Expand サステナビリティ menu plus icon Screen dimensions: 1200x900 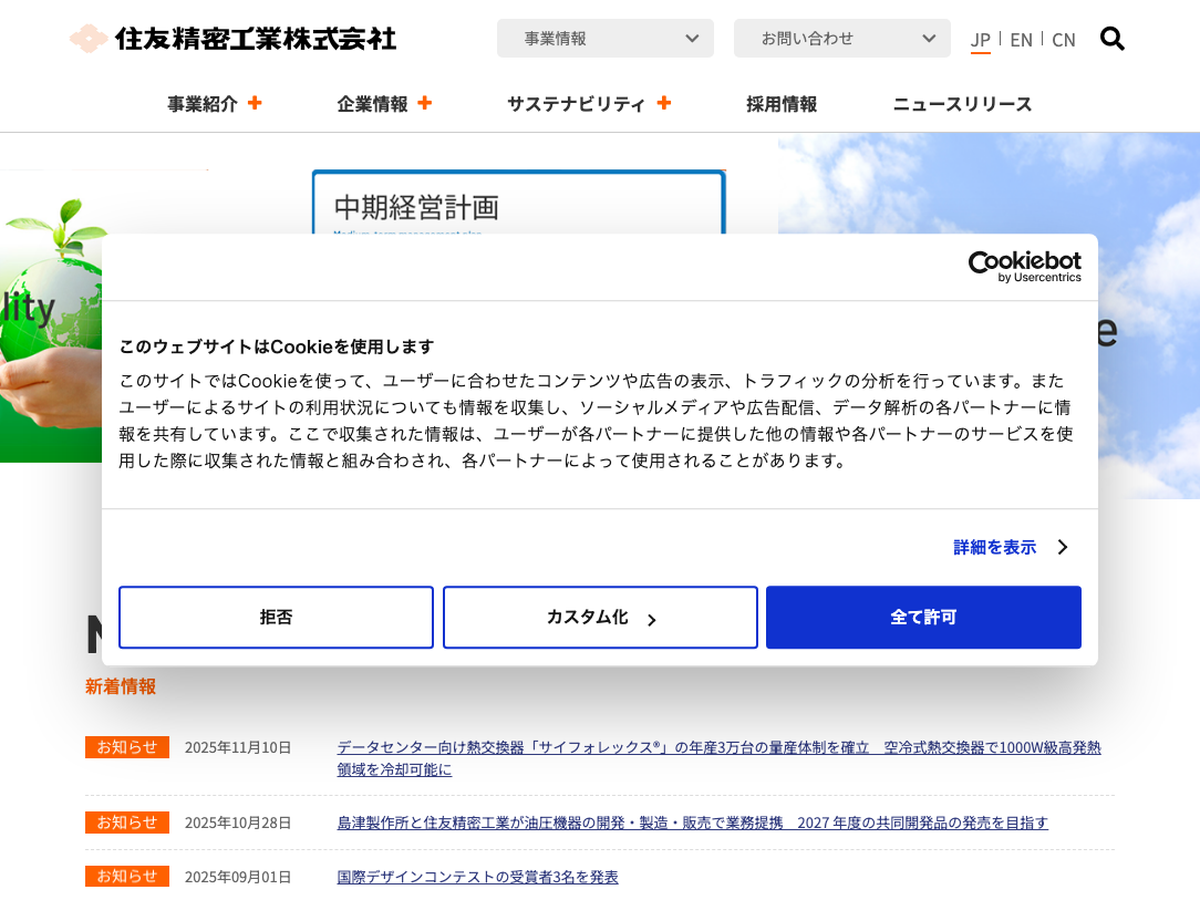663,103
